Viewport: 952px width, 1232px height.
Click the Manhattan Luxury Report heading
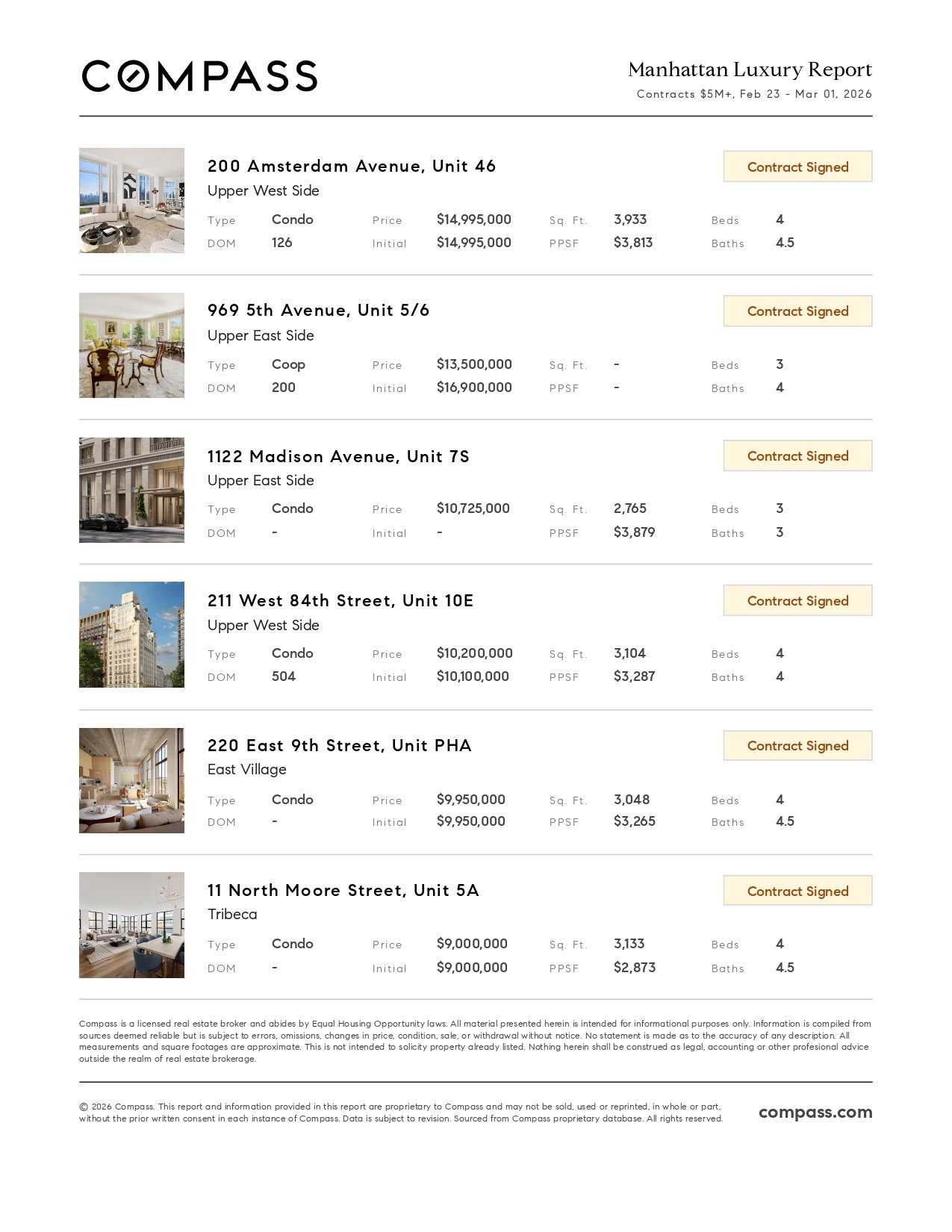(x=750, y=69)
